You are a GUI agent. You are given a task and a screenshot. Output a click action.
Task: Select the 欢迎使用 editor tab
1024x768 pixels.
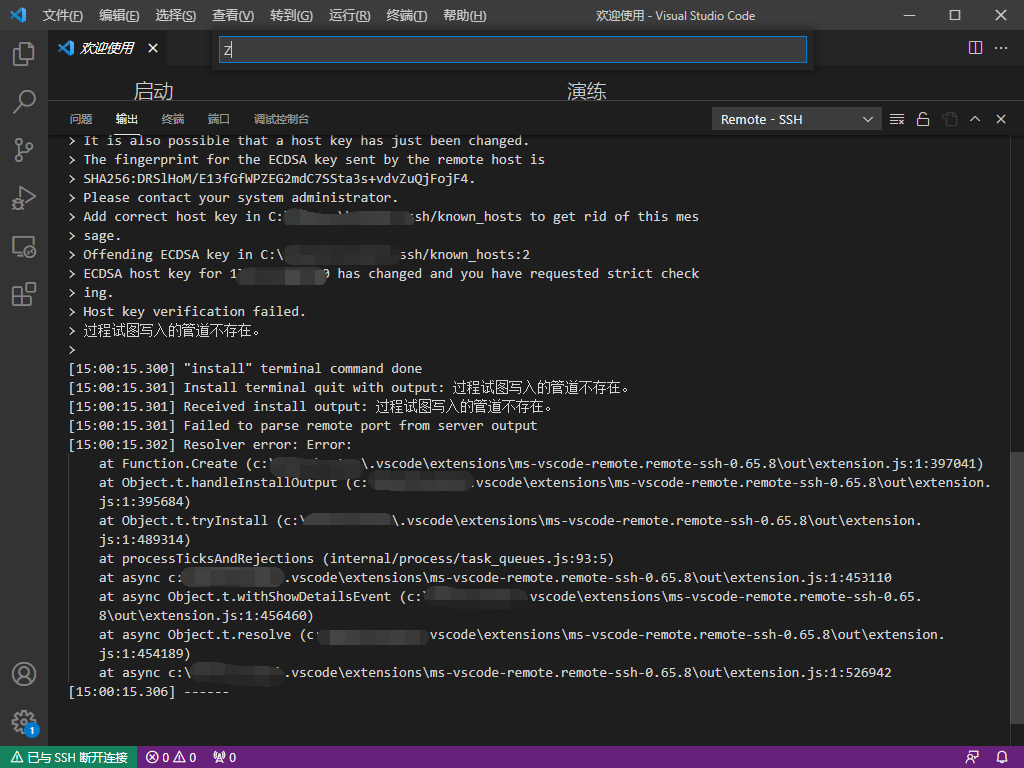coord(108,48)
